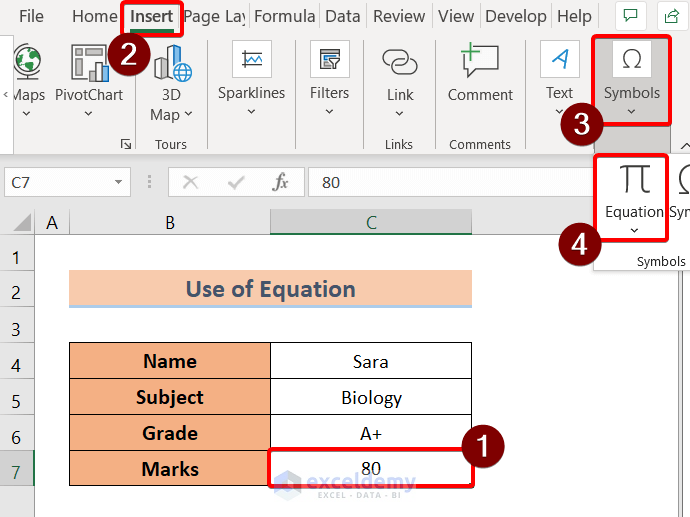690x517 pixels.
Task: Click the Text group icon
Action: coord(559,60)
